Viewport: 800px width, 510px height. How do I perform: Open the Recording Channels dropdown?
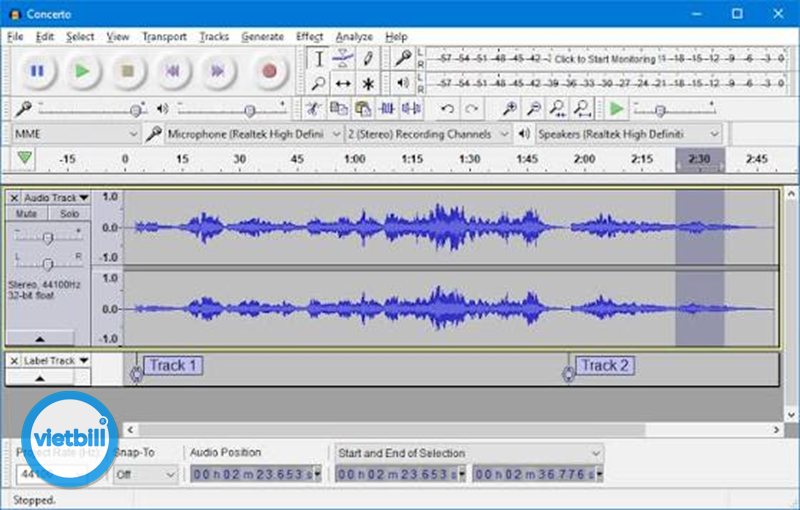428,134
